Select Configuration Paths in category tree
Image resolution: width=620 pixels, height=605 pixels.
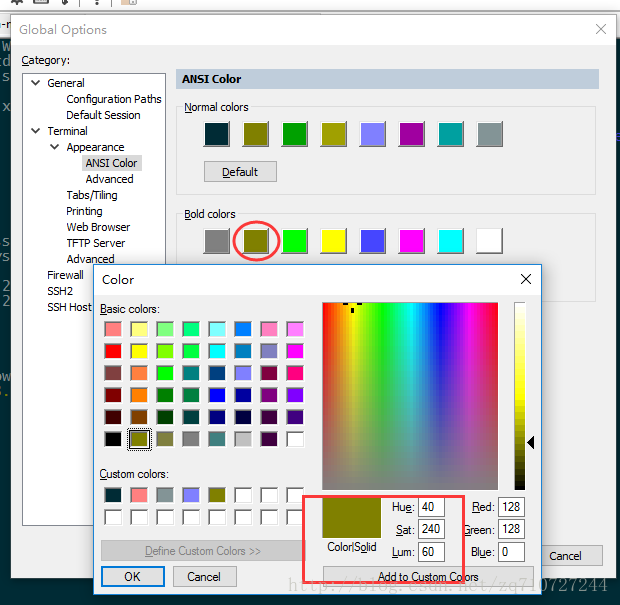(114, 99)
